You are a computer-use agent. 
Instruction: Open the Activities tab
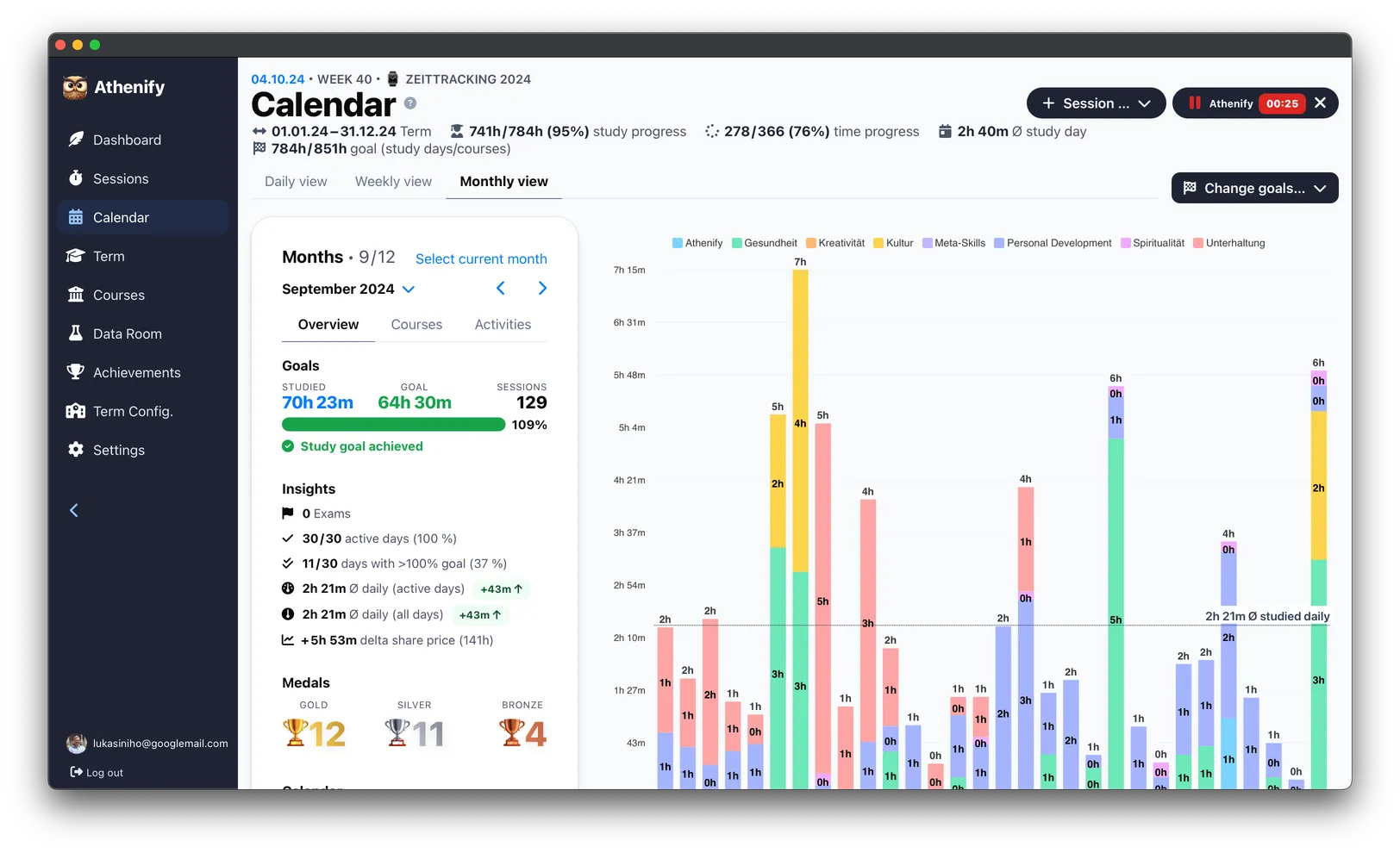[503, 325]
